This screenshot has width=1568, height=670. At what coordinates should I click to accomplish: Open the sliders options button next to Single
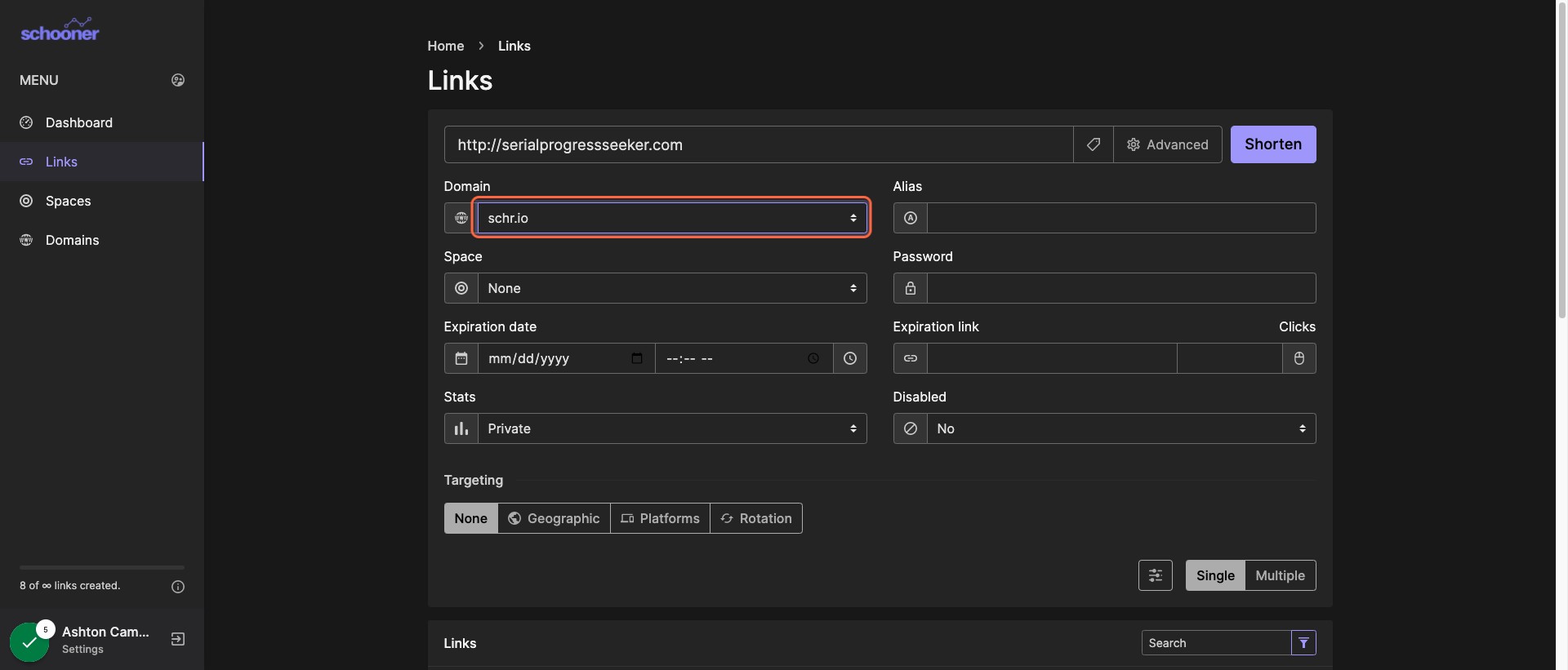1156,575
